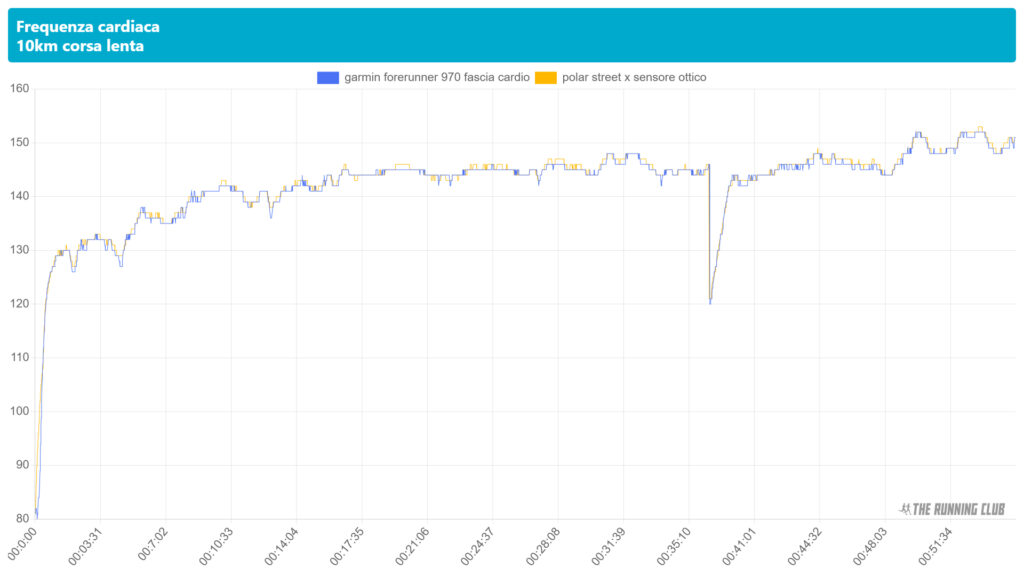Toggle the orange Polar legend swatch
Image resolution: width=1024 pixels, height=576 pixels.
click(546, 78)
